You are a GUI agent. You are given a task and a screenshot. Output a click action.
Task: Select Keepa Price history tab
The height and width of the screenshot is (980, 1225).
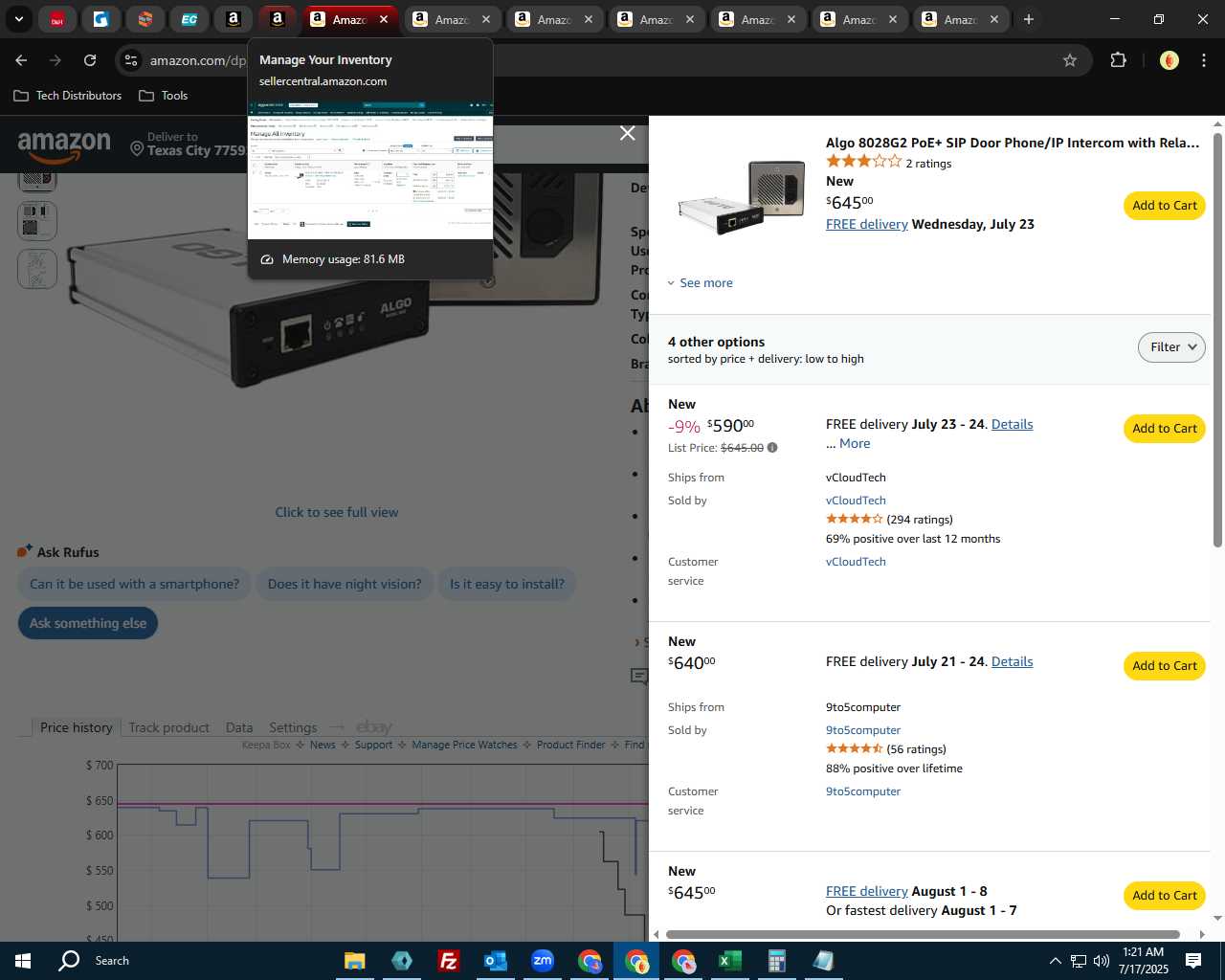tap(77, 727)
